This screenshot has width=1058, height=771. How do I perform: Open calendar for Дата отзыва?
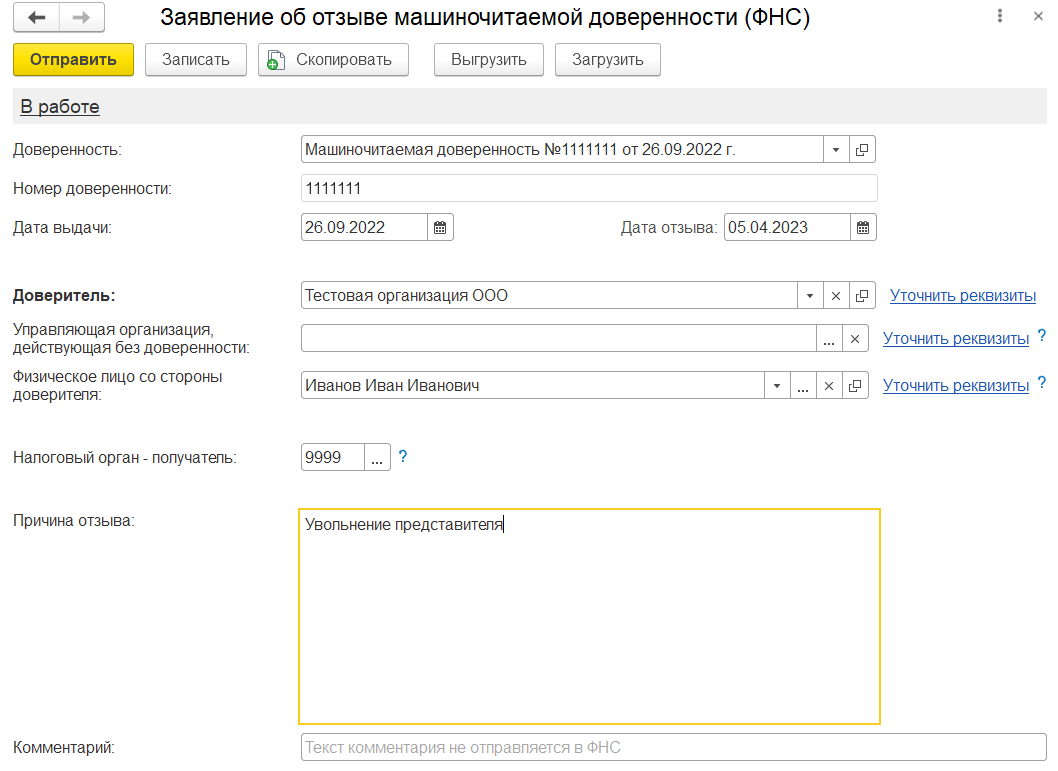(x=863, y=227)
